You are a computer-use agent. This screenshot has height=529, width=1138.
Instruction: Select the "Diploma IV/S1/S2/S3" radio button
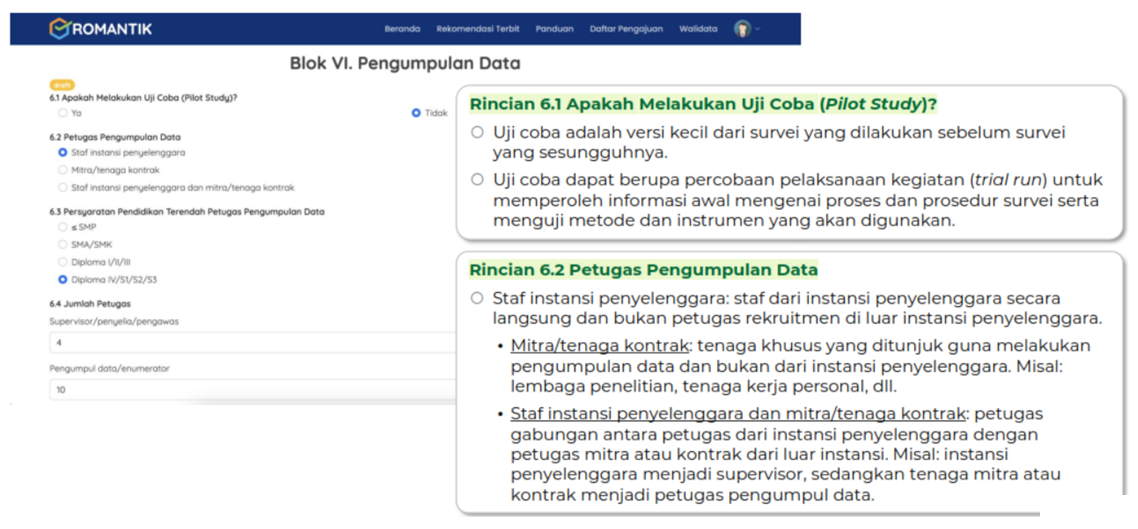pos(63,280)
